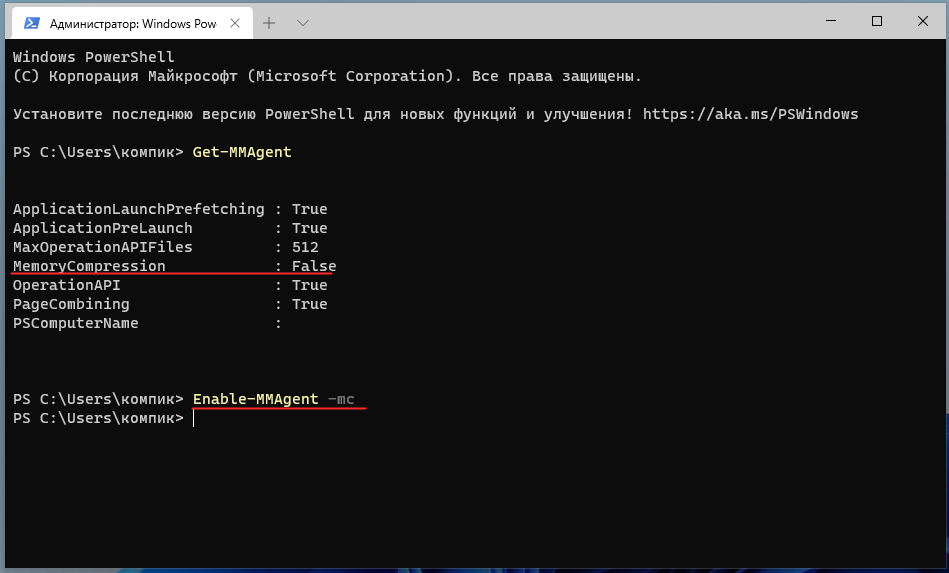The image size is (949, 573).
Task: Open a new tab with plus button
Action: click(x=269, y=22)
